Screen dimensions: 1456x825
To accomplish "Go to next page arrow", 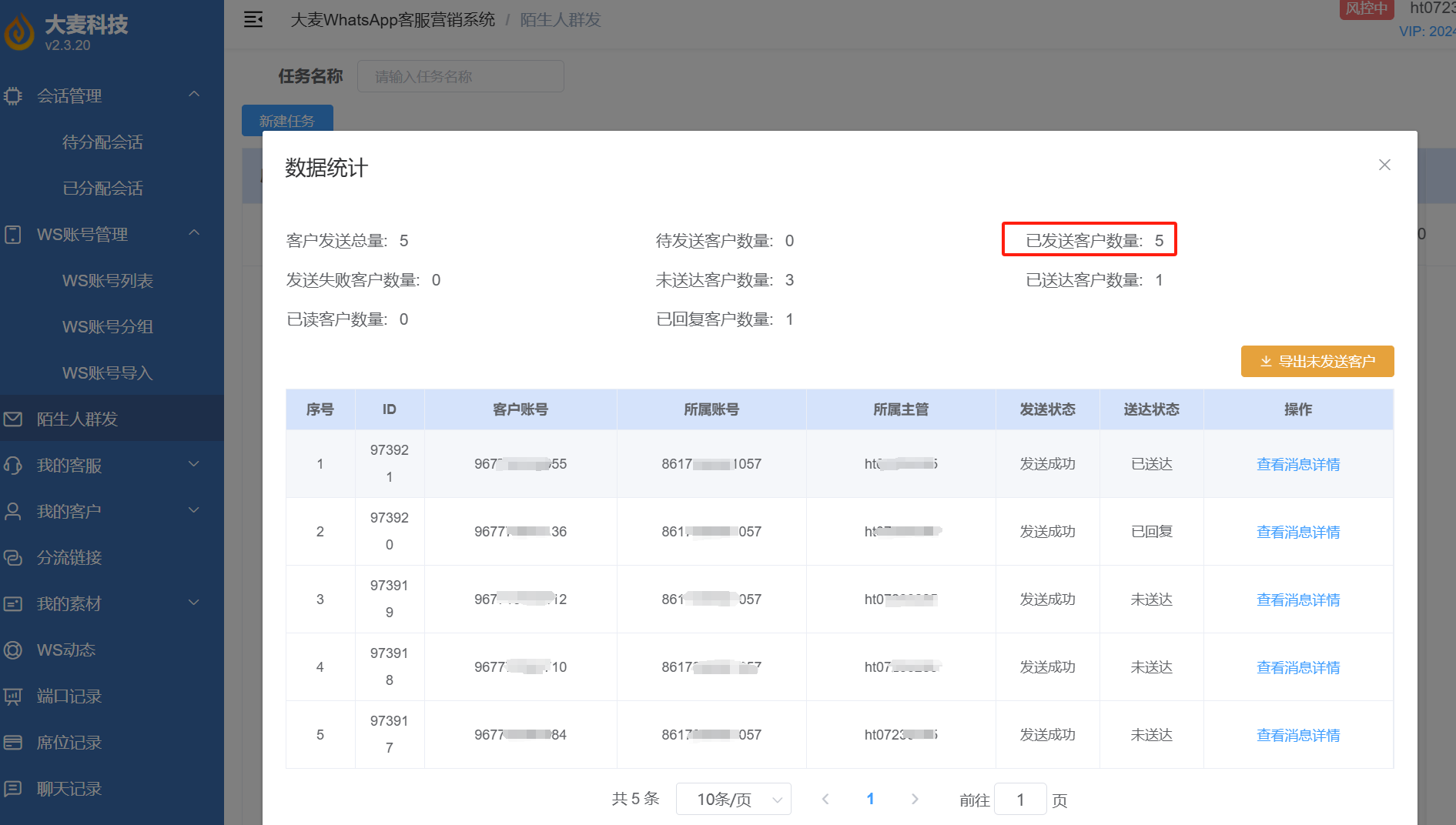I will point(915,799).
